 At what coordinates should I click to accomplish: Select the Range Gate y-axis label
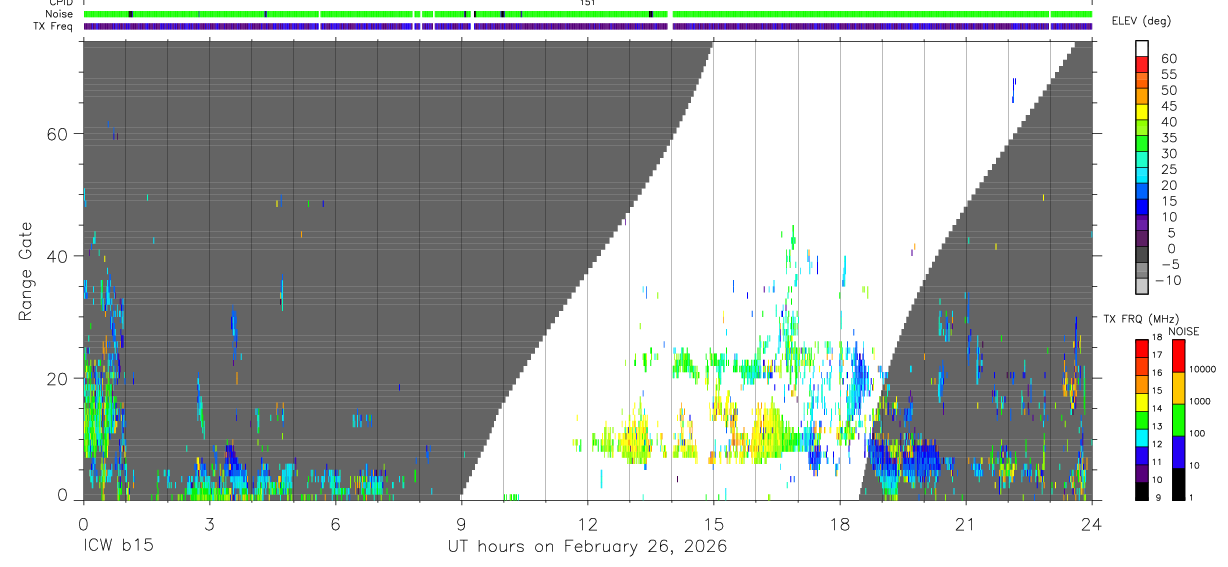click(28, 271)
